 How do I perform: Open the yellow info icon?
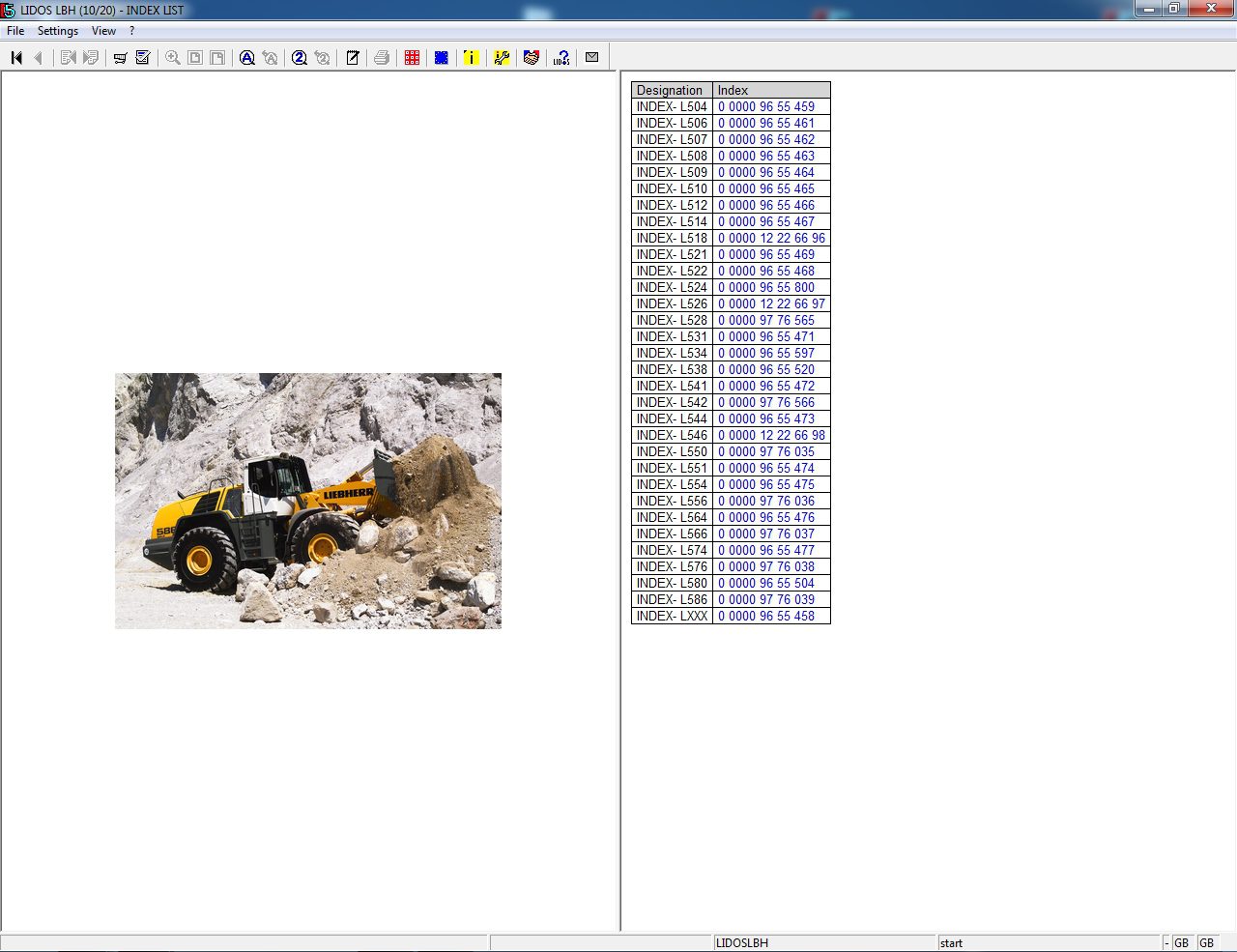471,57
